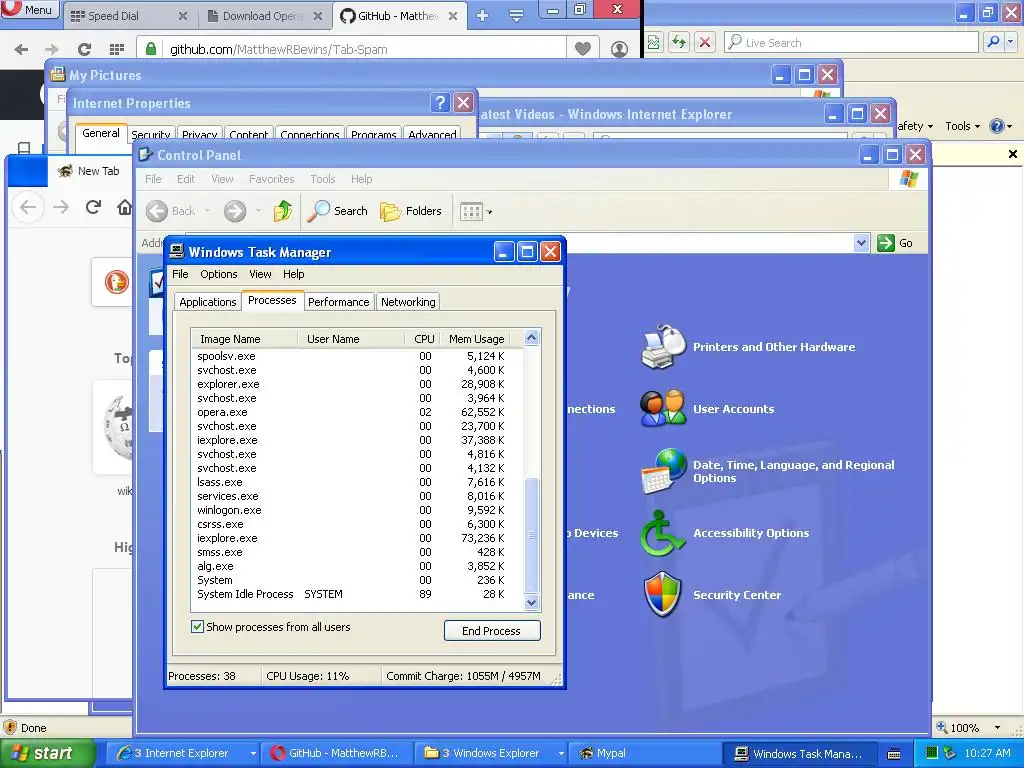The image size is (1024, 768).
Task: Click process list scrollbar thumb
Action: [531, 536]
